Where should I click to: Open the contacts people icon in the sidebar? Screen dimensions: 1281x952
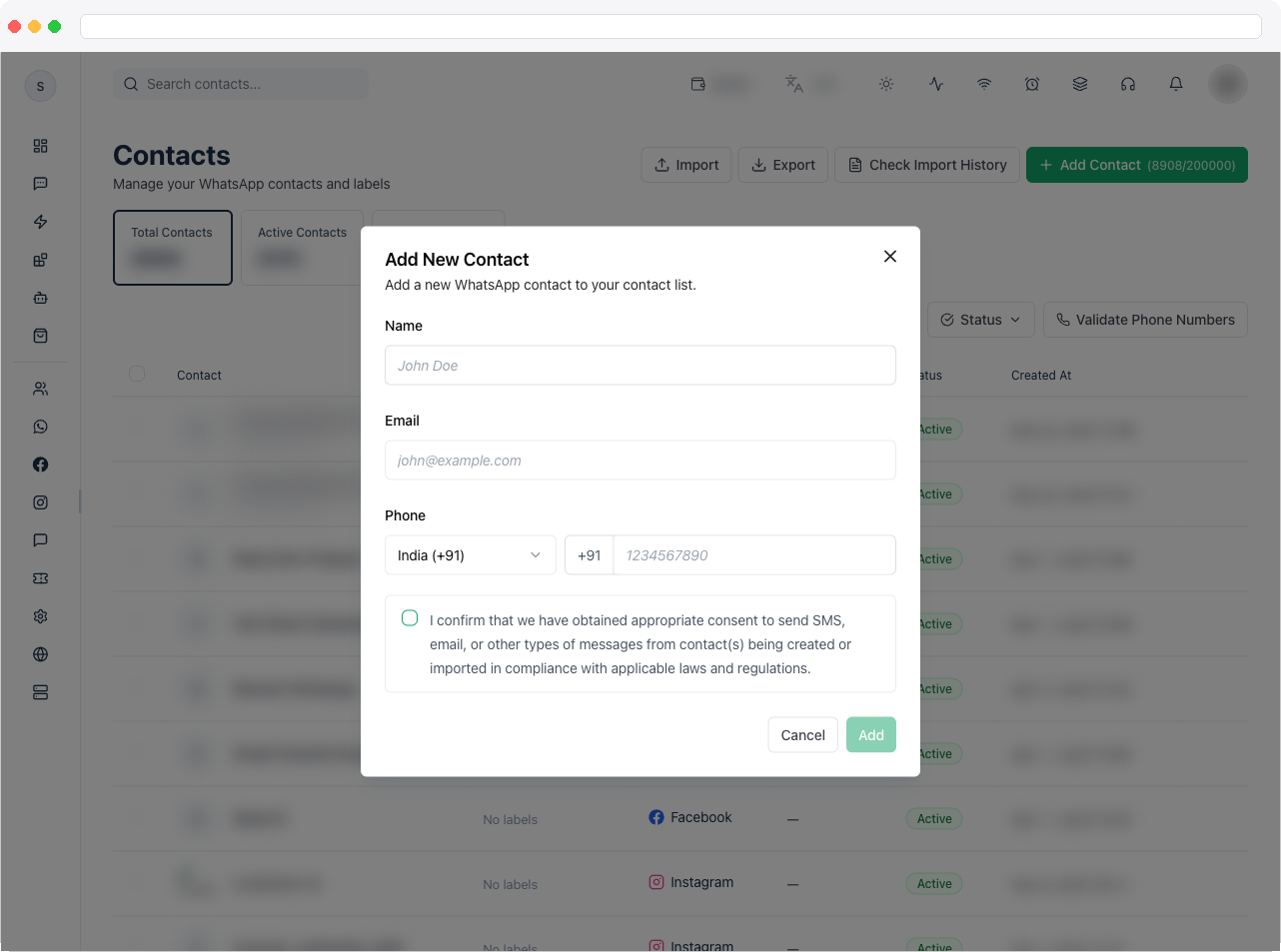40,389
